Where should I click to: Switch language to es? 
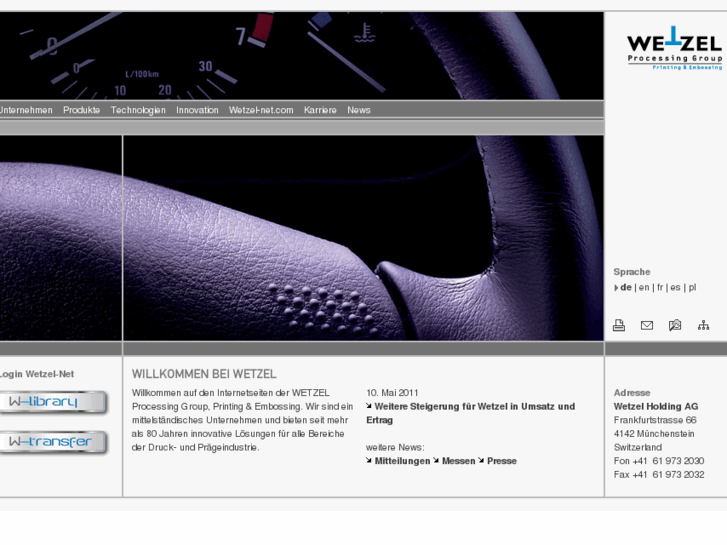pyautogui.click(x=676, y=288)
